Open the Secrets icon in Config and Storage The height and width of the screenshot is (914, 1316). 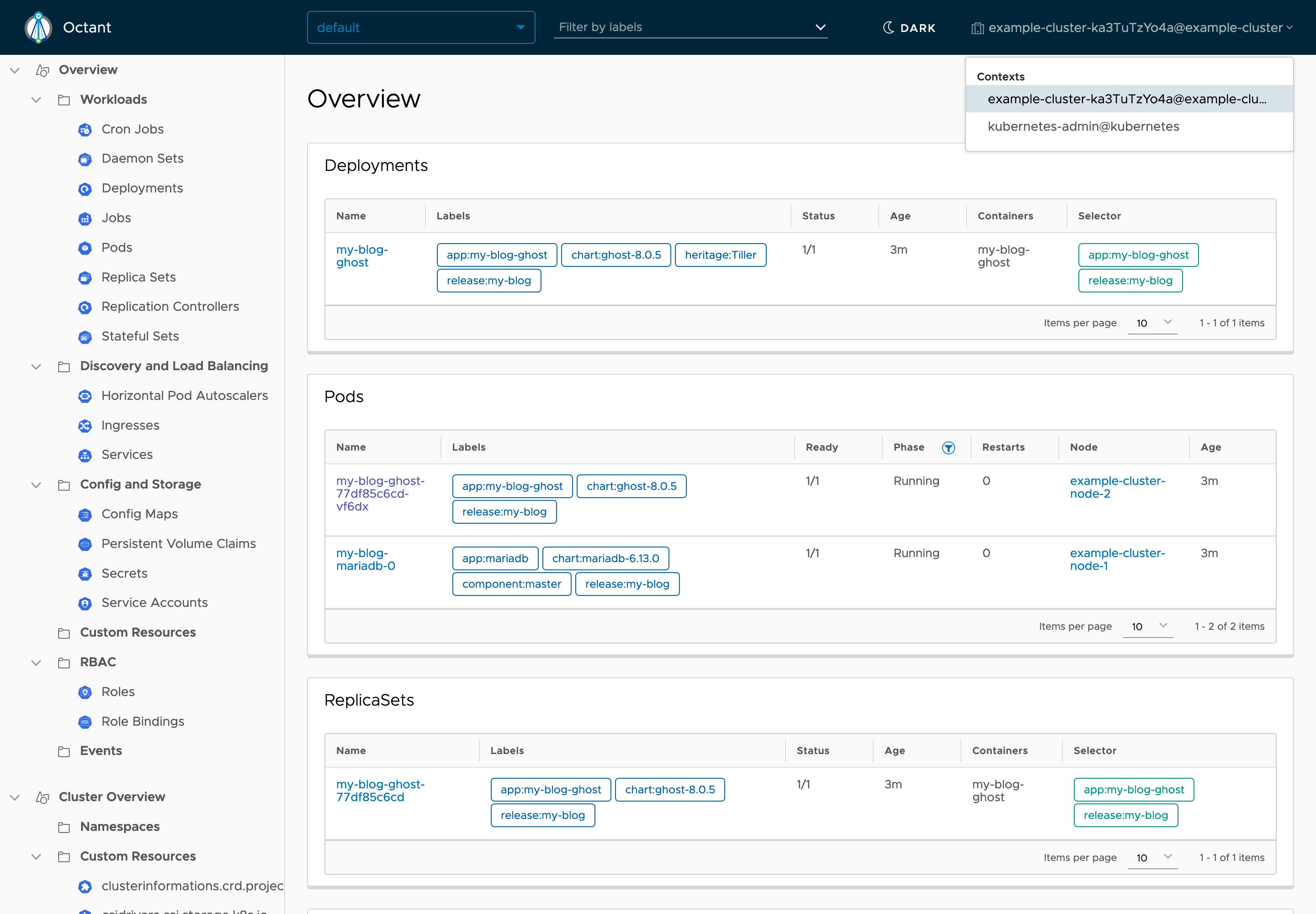tap(85, 573)
